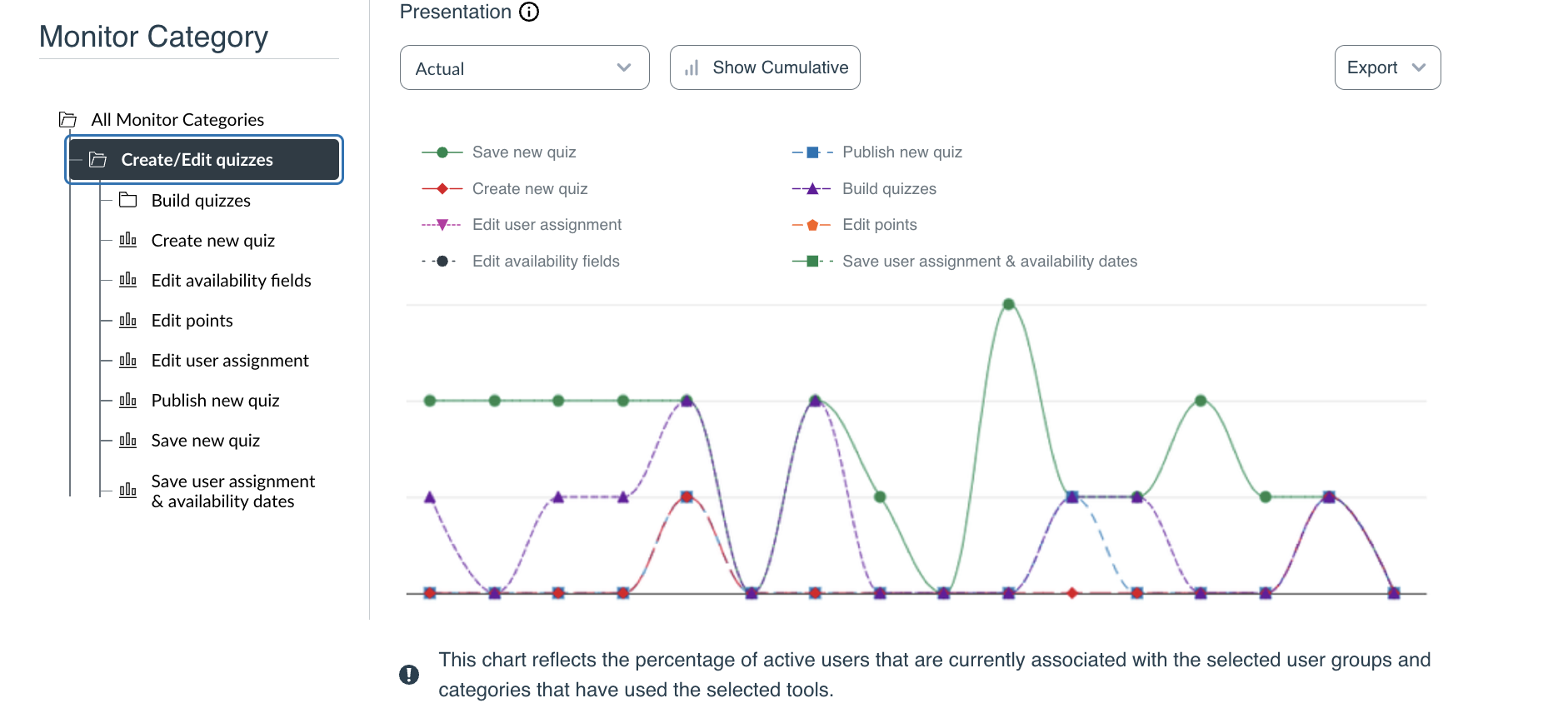Screen dimensions: 1568x728
Task: Toggle Edit points legend entry
Action: click(x=879, y=225)
